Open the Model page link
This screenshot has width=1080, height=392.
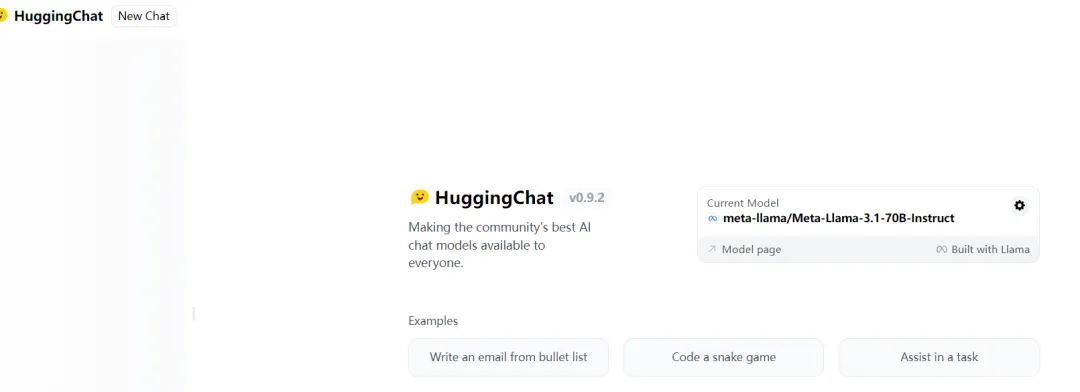[751, 249]
